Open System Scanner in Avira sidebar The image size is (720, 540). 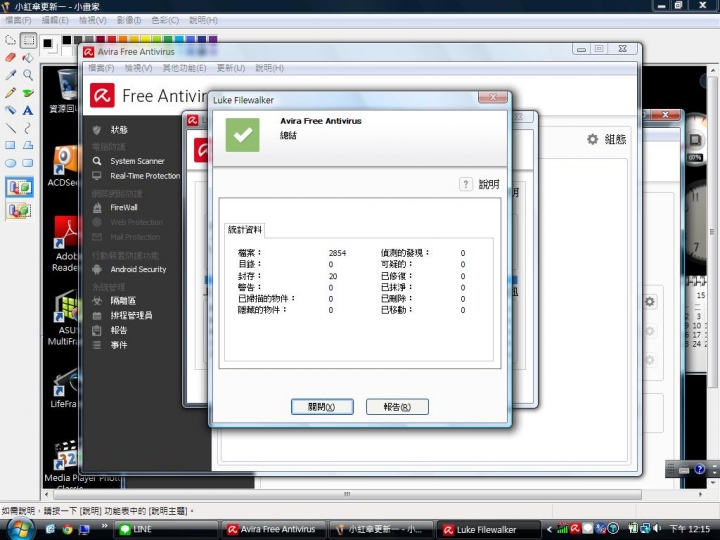[x=137, y=161]
